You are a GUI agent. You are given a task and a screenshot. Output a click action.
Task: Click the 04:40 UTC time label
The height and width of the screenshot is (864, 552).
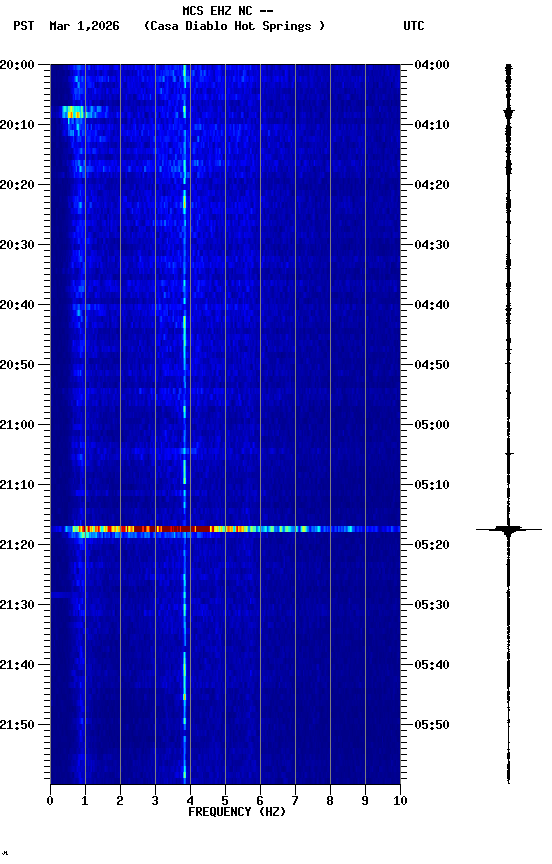[x=432, y=305]
